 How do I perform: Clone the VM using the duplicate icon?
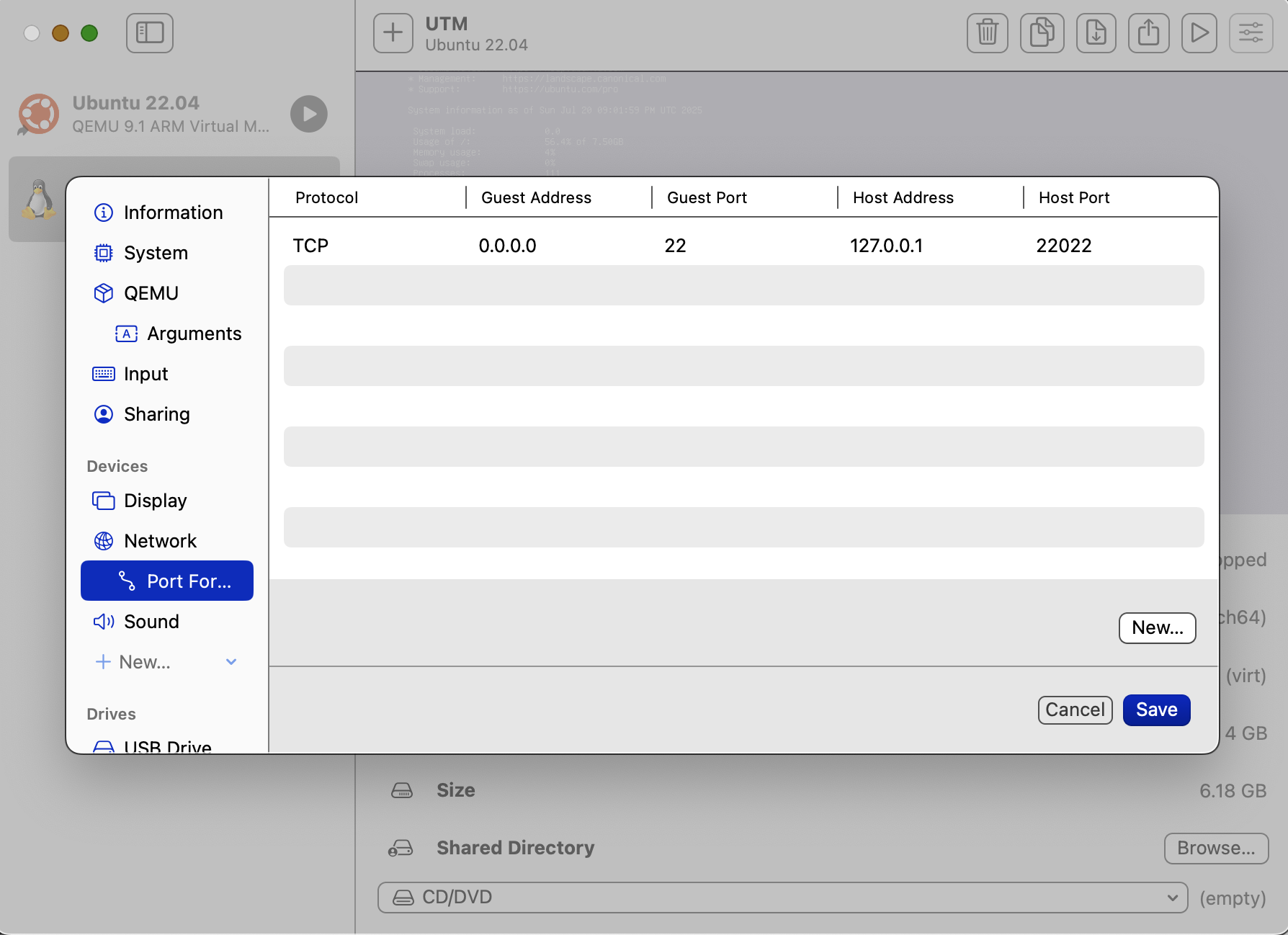[x=1042, y=33]
